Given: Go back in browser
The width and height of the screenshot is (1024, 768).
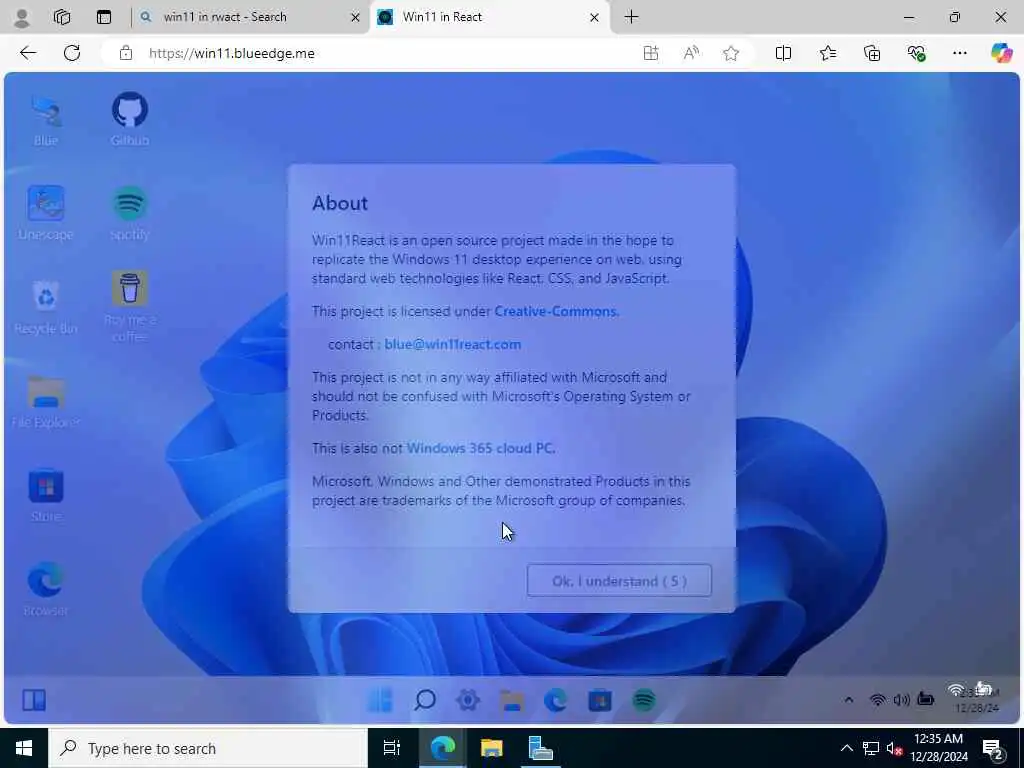Looking at the screenshot, I should [x=27, y=53].
